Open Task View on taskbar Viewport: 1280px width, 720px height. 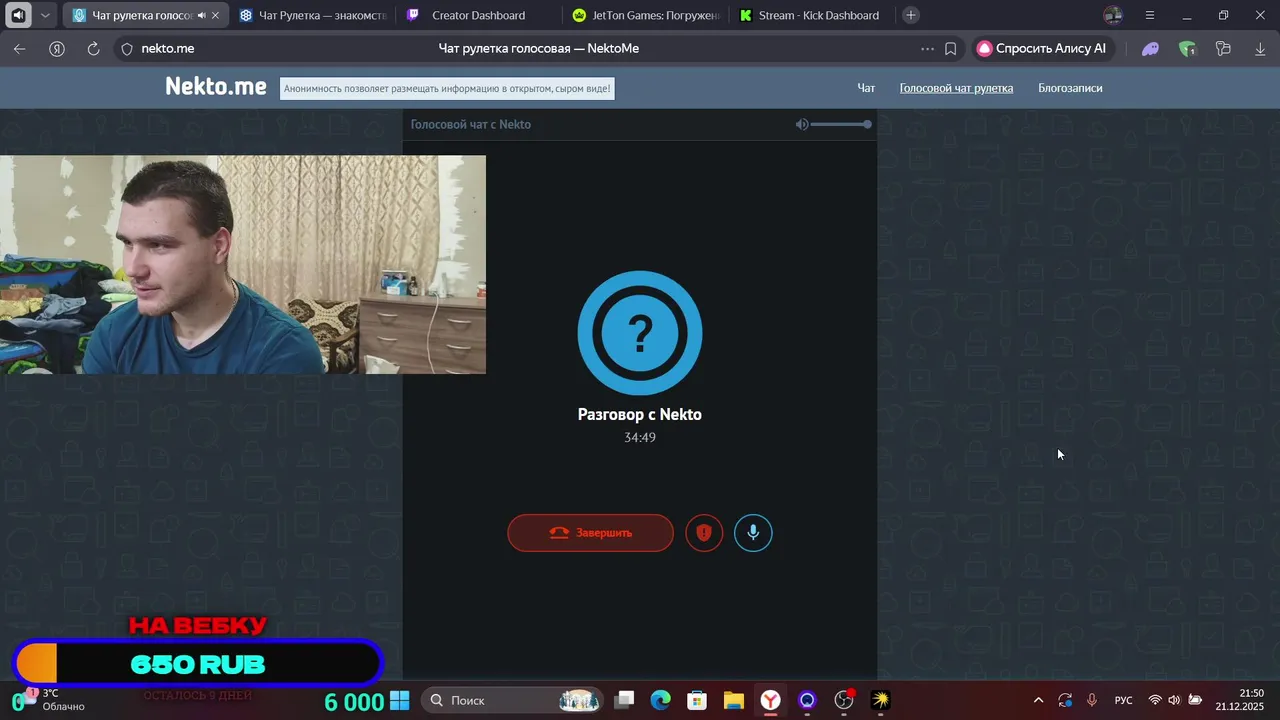624,700
